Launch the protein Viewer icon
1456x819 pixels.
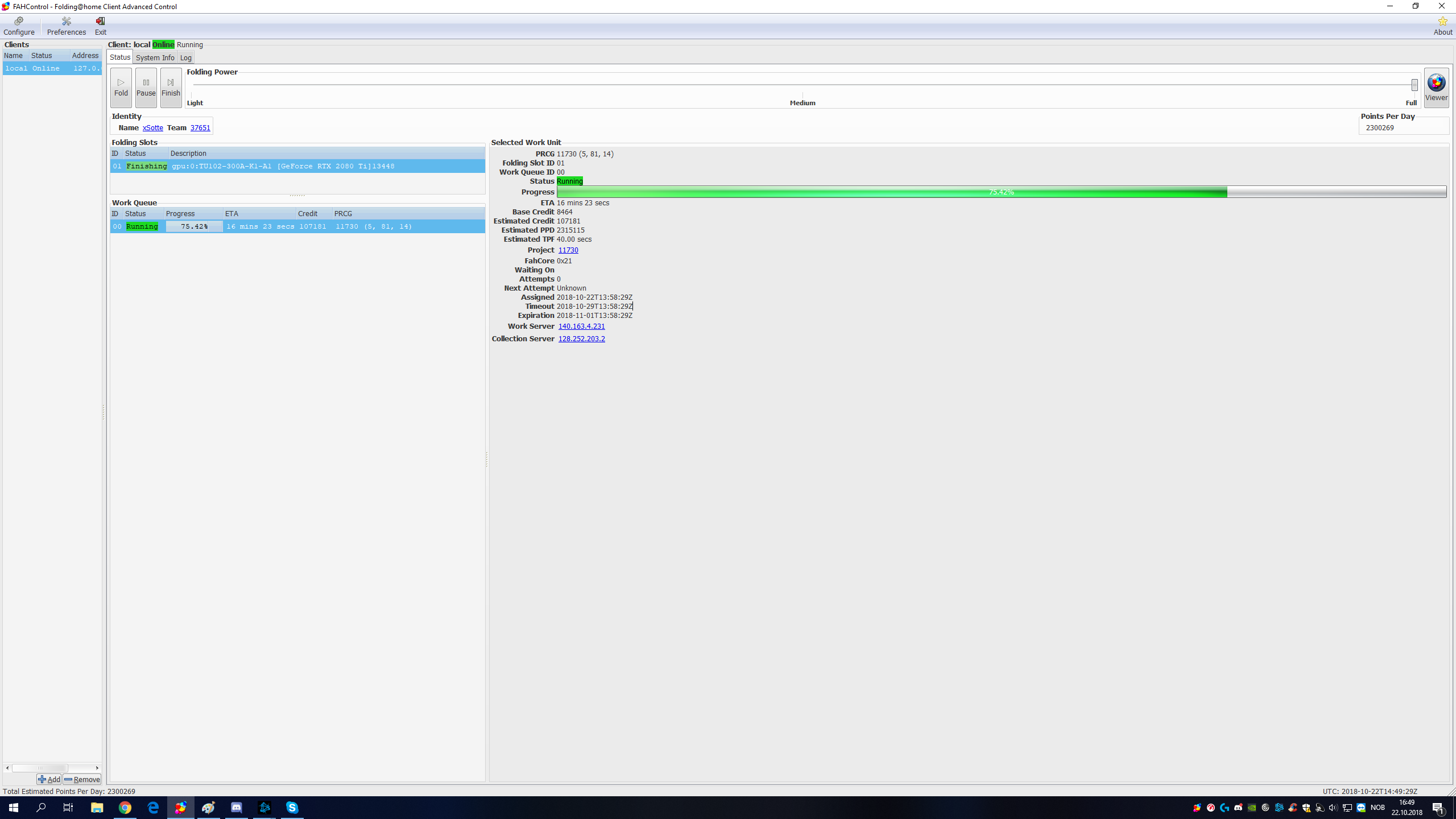pyautogui.click(x=1436, y=88)
